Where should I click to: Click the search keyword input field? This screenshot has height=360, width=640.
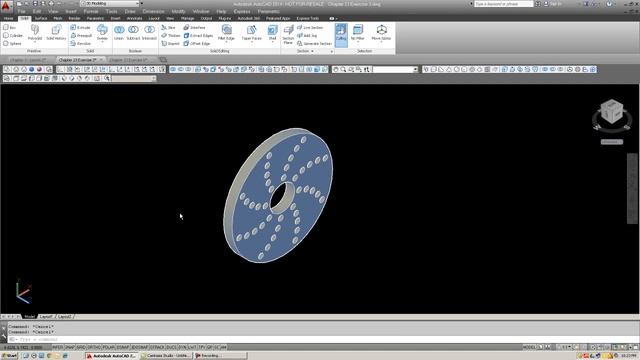point(503,4)
